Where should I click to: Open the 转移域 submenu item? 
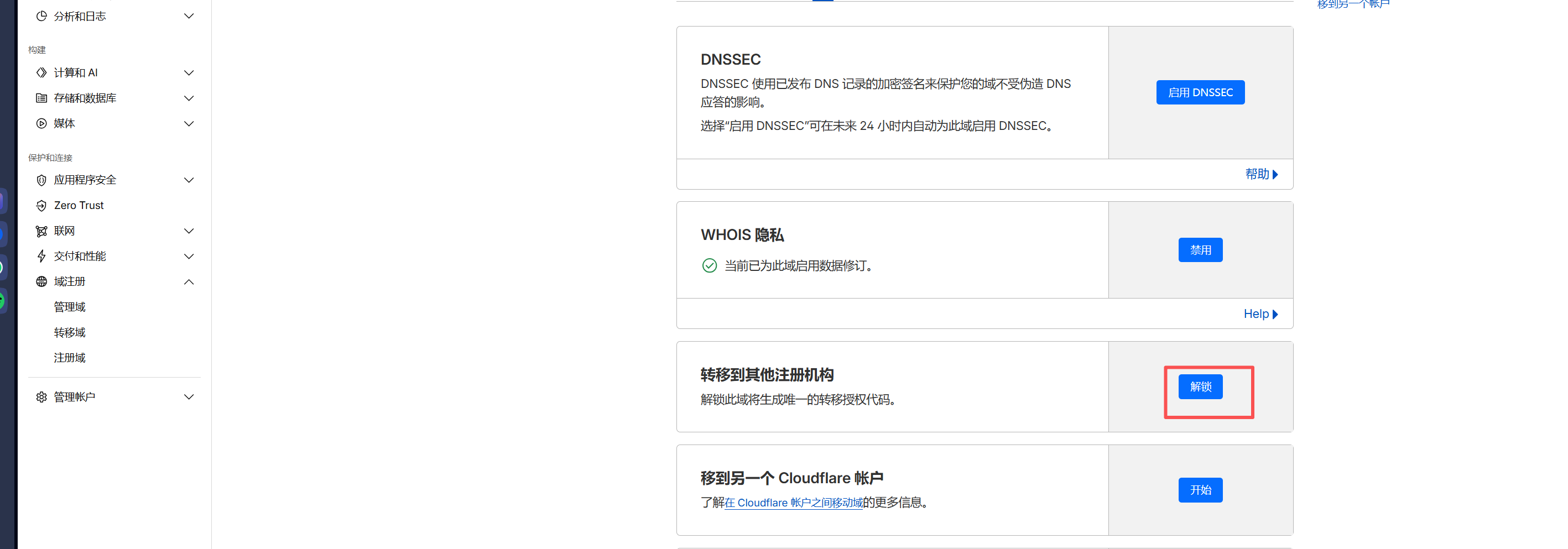(x=69, y=332)
